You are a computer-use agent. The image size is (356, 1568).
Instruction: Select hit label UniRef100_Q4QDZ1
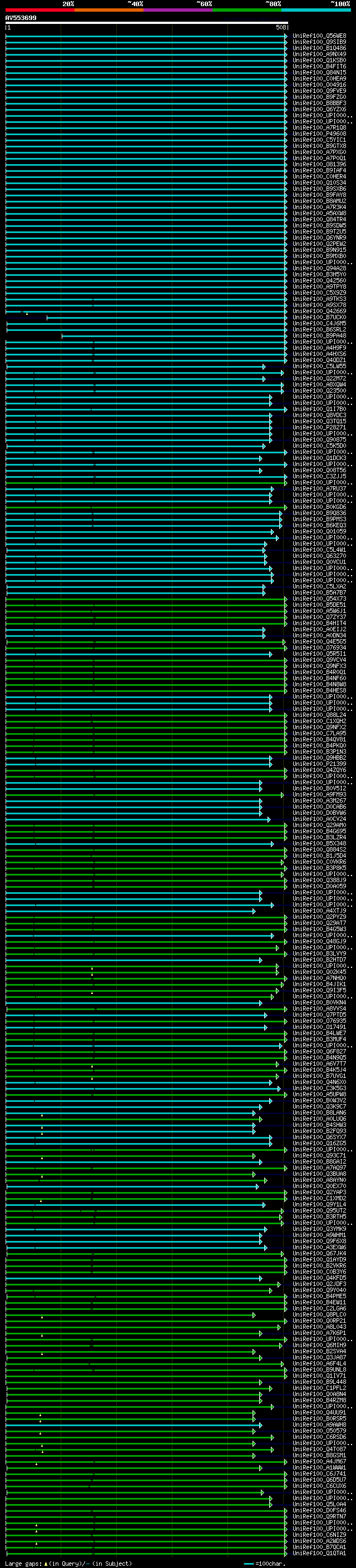(x=319, y=360)
